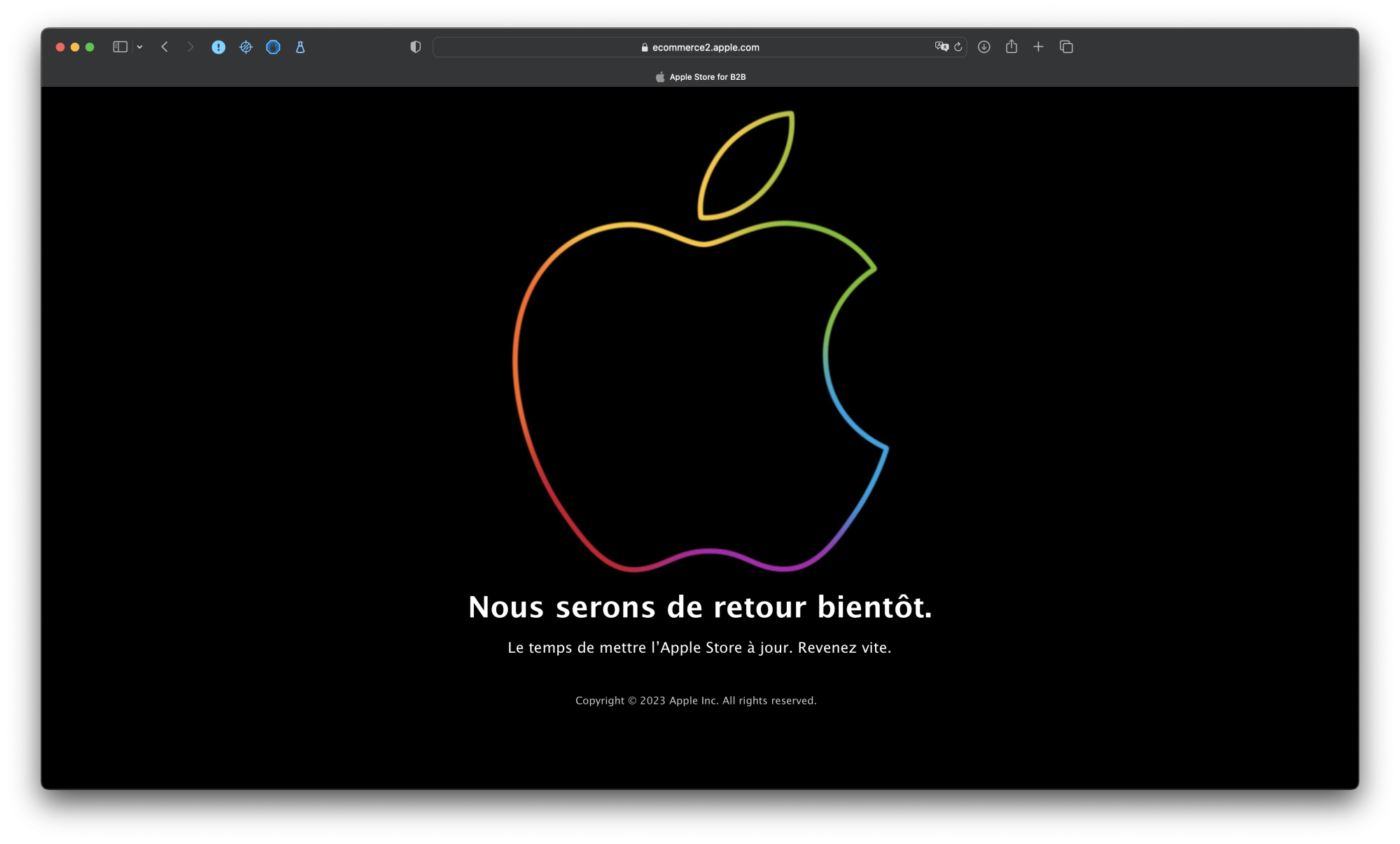Open the translate page icon

941,47
